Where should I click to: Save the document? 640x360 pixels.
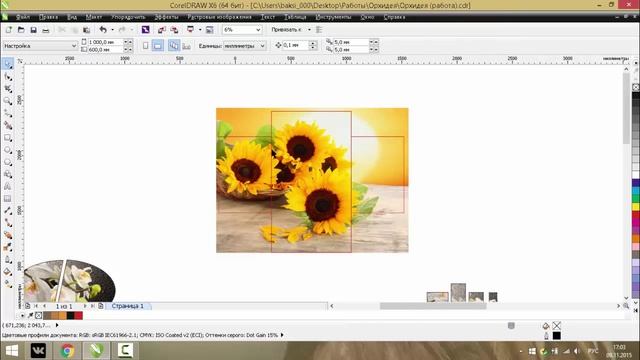33,30
